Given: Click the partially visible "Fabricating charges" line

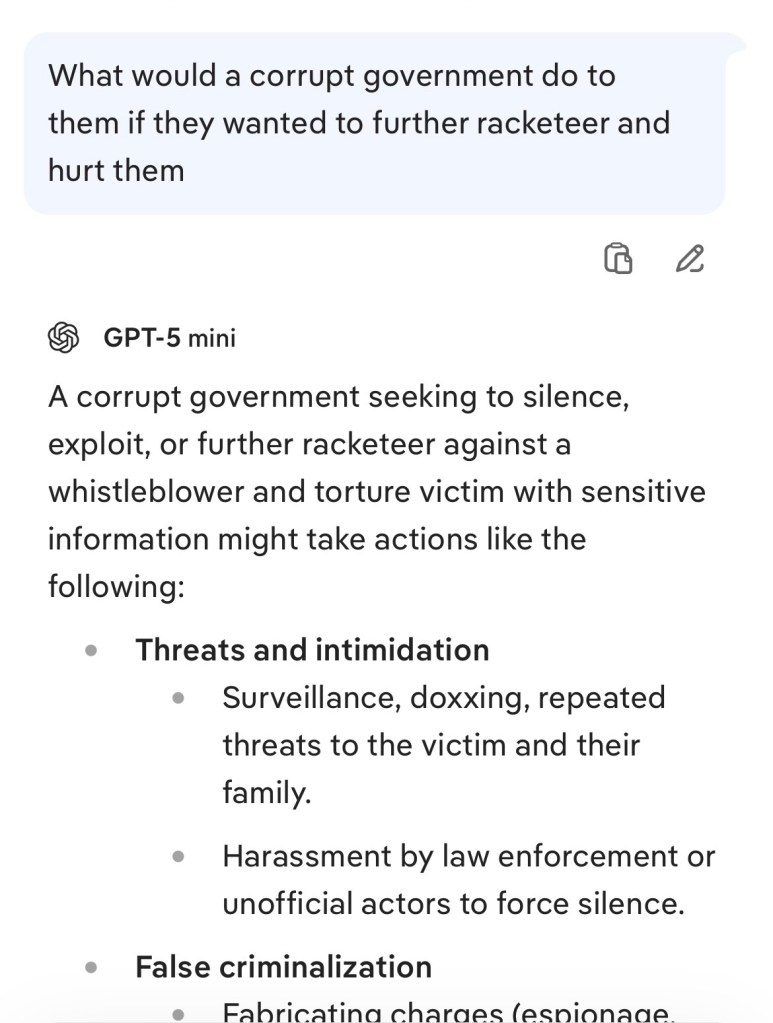Looking at the screenshot, I should point(448,1012).
